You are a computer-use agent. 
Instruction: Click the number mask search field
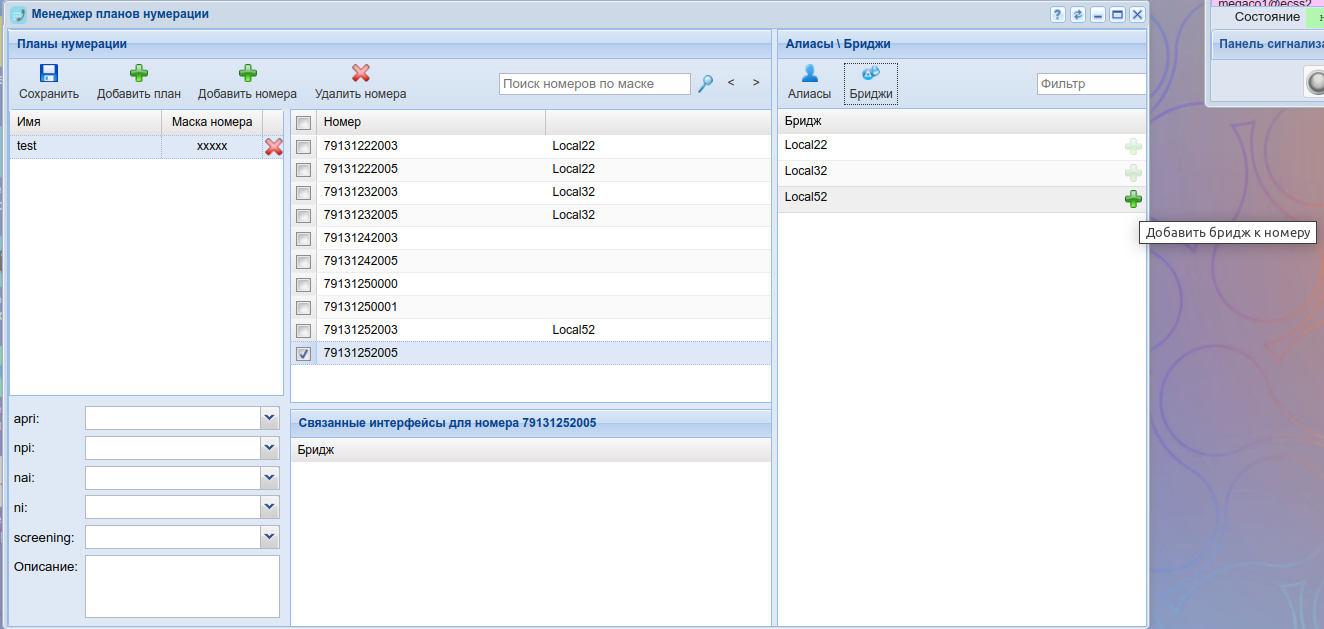coord(594,84)
